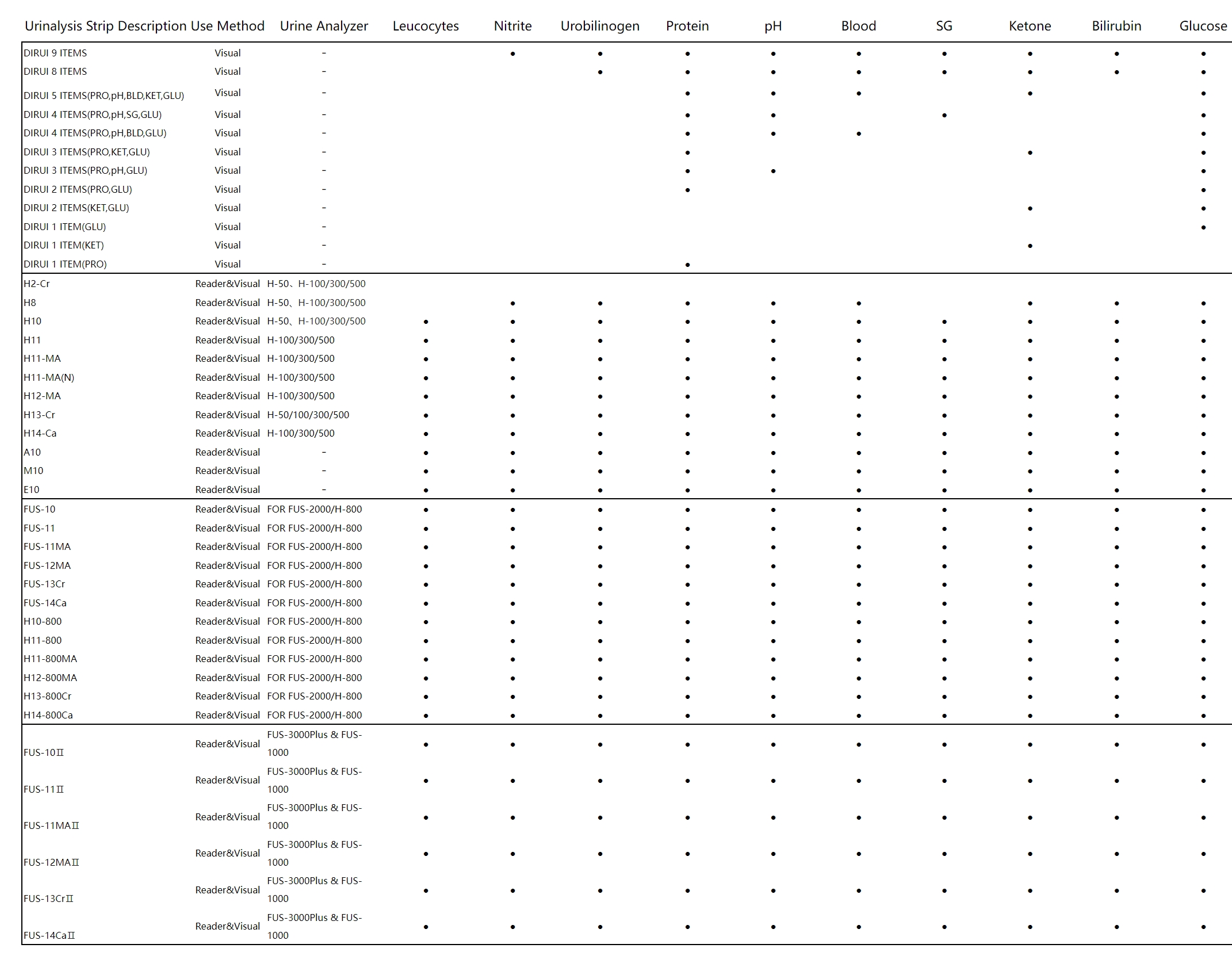The width and height of the screenshot is (1232, 971).
Task: Click the Leucocytes dot in the H10 row
Action: pos(426,322)
